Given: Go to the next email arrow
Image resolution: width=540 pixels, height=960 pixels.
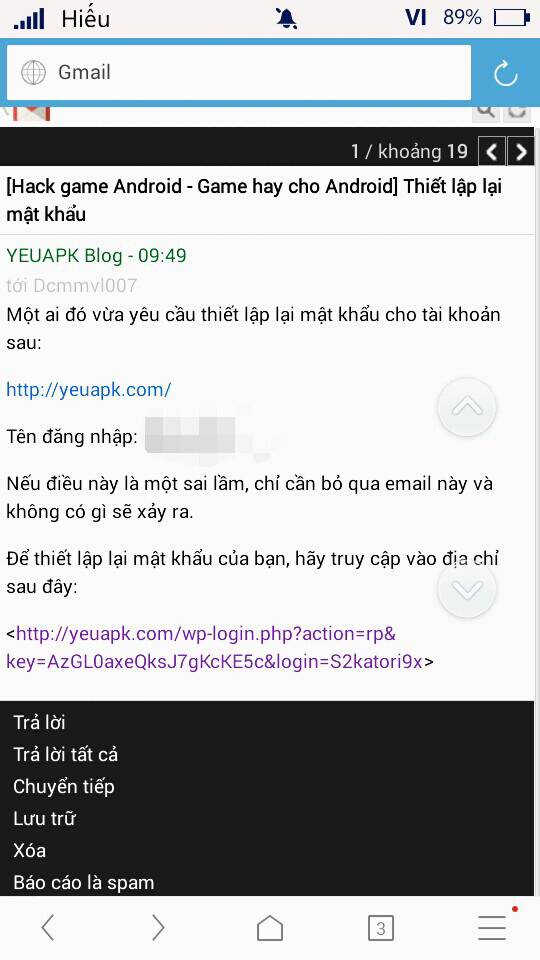Looking at the screenshot, I should [x=521, y=152].
